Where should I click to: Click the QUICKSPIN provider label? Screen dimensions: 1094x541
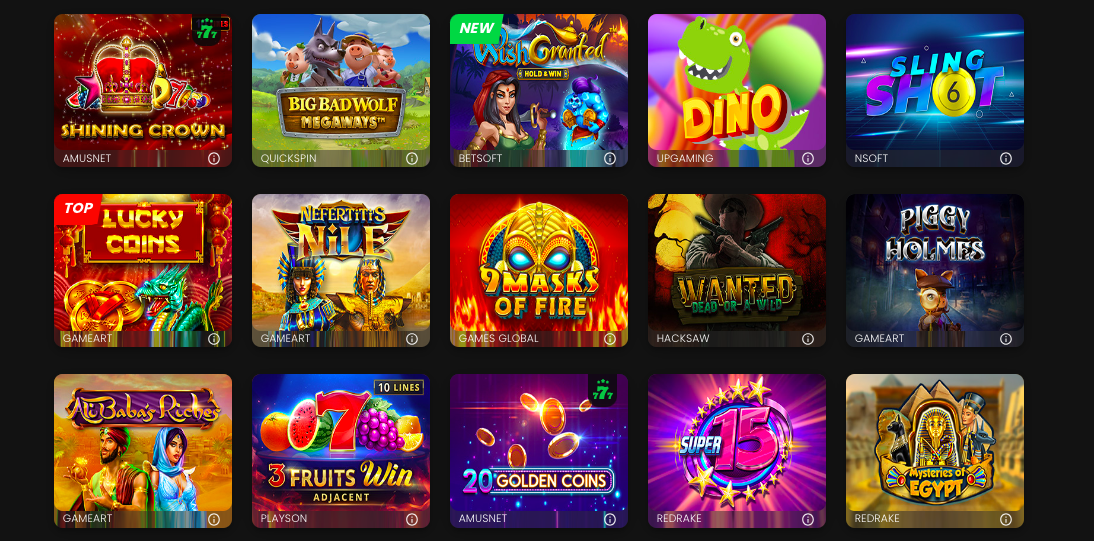pyautogui.click(x=288, y=158)
